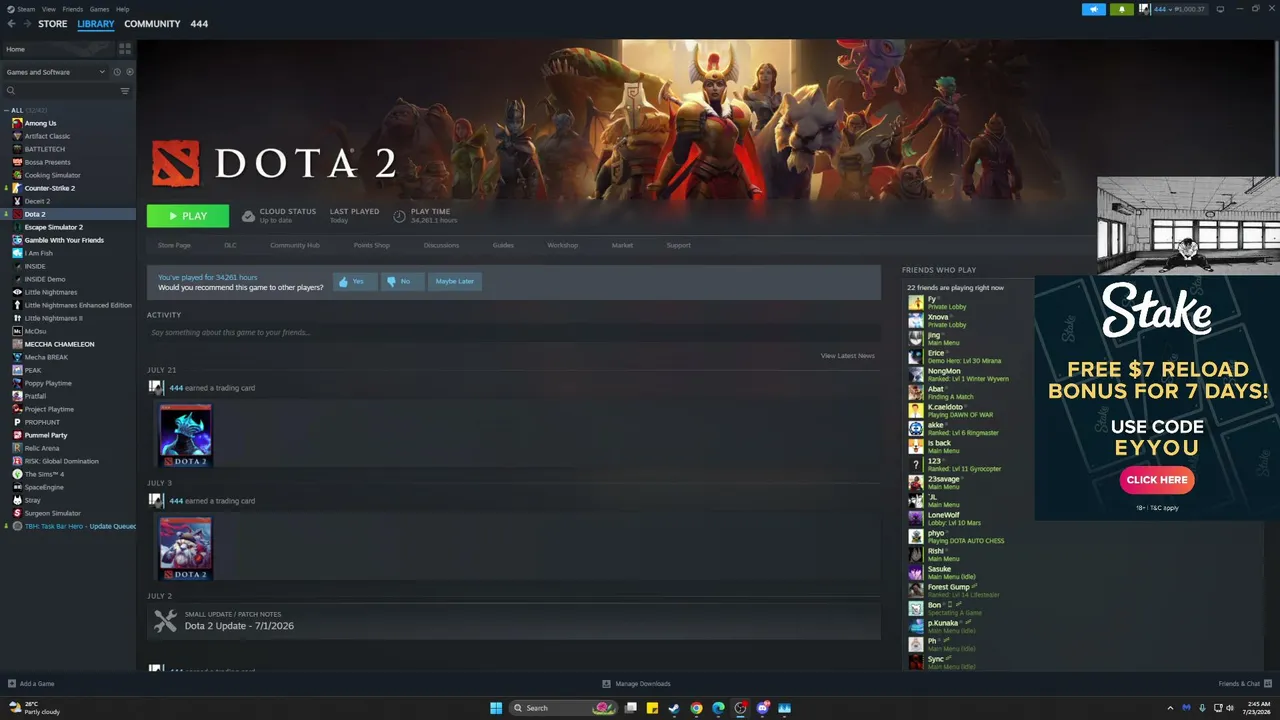The height and width of the screenshot is (720, 1280).
Task: Open advanced library filter options
Action: point(125,91)
